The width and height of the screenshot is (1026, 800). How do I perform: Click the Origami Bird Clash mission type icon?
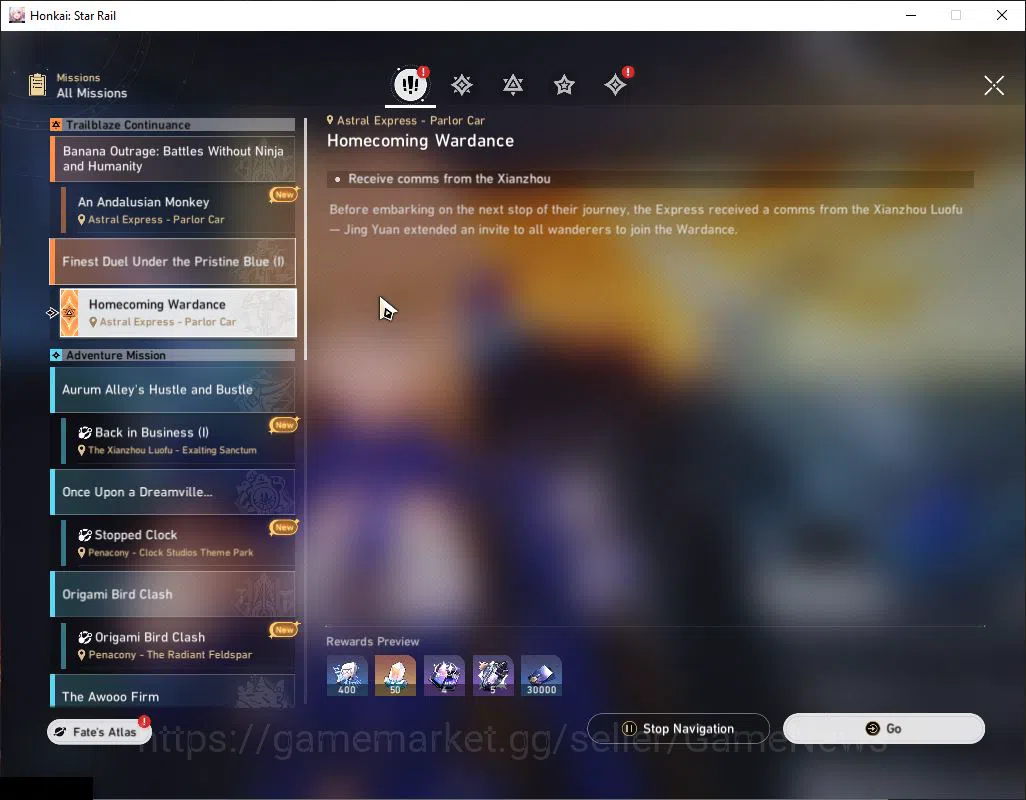(x=84, y=637)
